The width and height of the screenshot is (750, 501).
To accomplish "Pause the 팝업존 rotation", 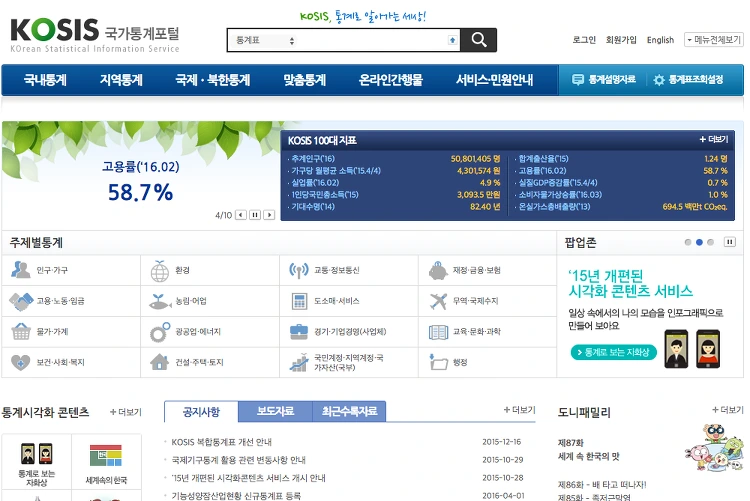I will tap(729, 242).
